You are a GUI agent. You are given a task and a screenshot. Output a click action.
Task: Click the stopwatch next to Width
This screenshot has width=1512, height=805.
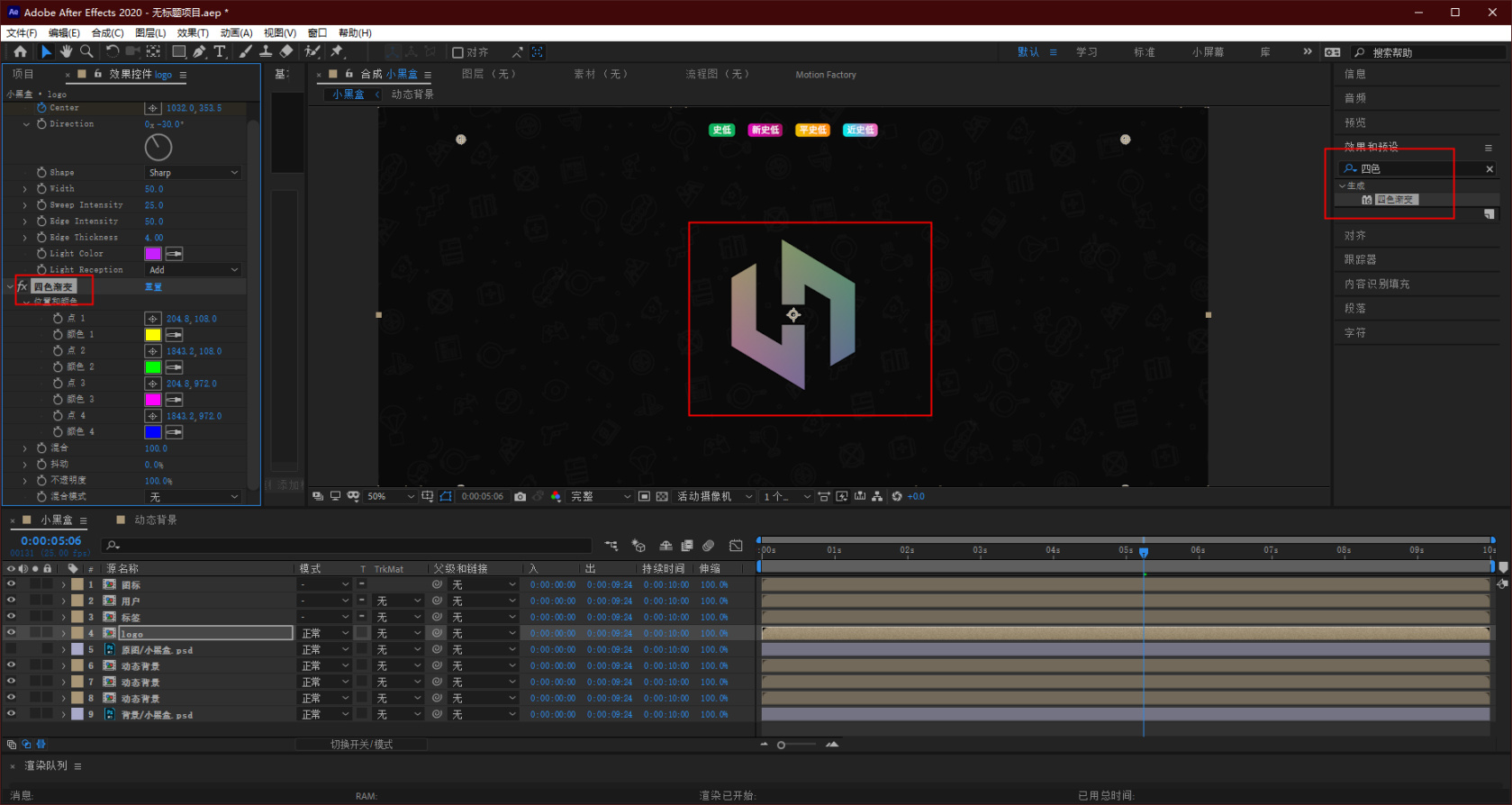coord(41,189)
